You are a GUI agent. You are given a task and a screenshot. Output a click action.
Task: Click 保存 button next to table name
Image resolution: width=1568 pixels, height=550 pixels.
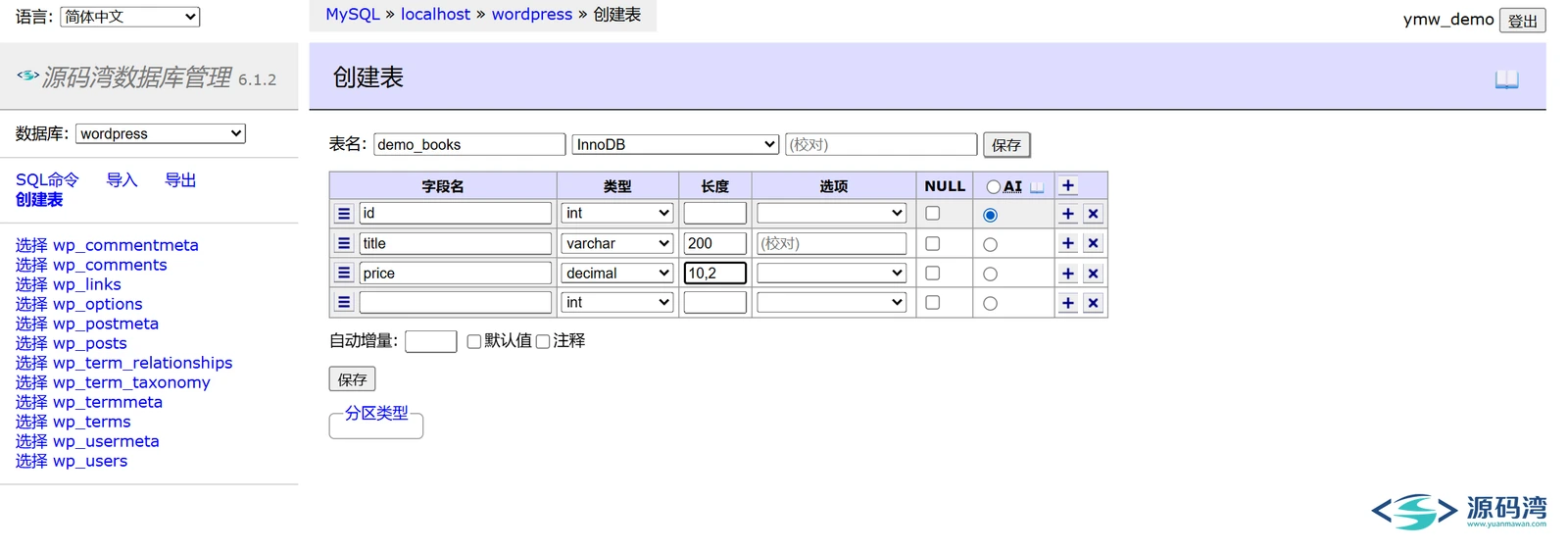pos(1006,144)
